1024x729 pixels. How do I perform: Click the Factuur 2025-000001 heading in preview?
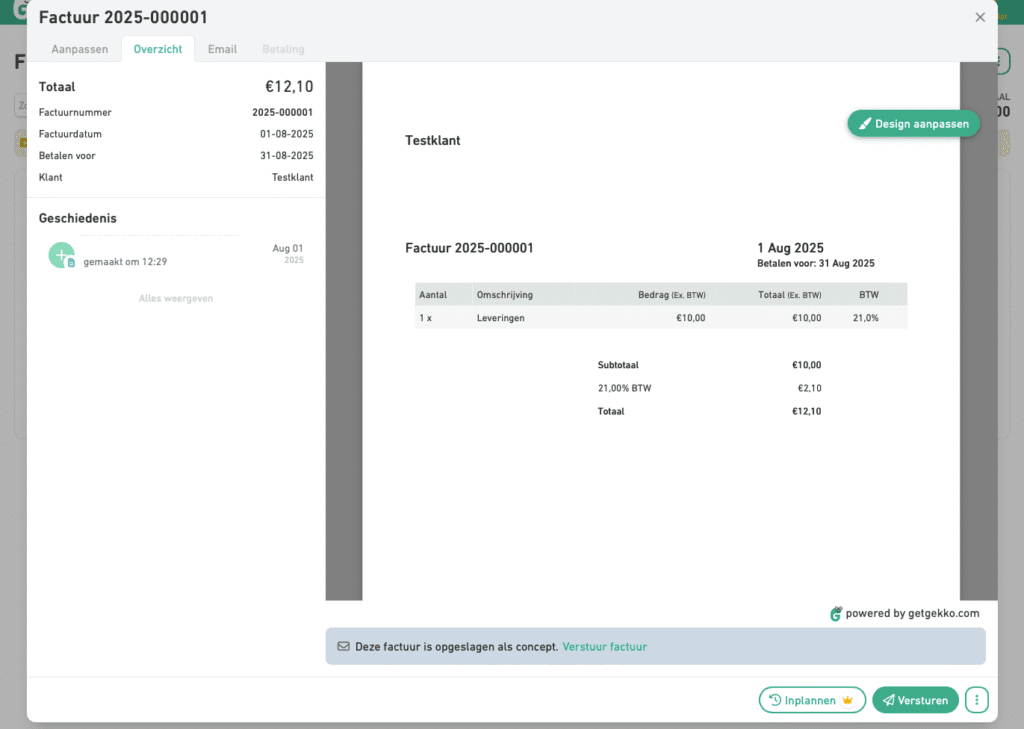[x=469, y=248]
